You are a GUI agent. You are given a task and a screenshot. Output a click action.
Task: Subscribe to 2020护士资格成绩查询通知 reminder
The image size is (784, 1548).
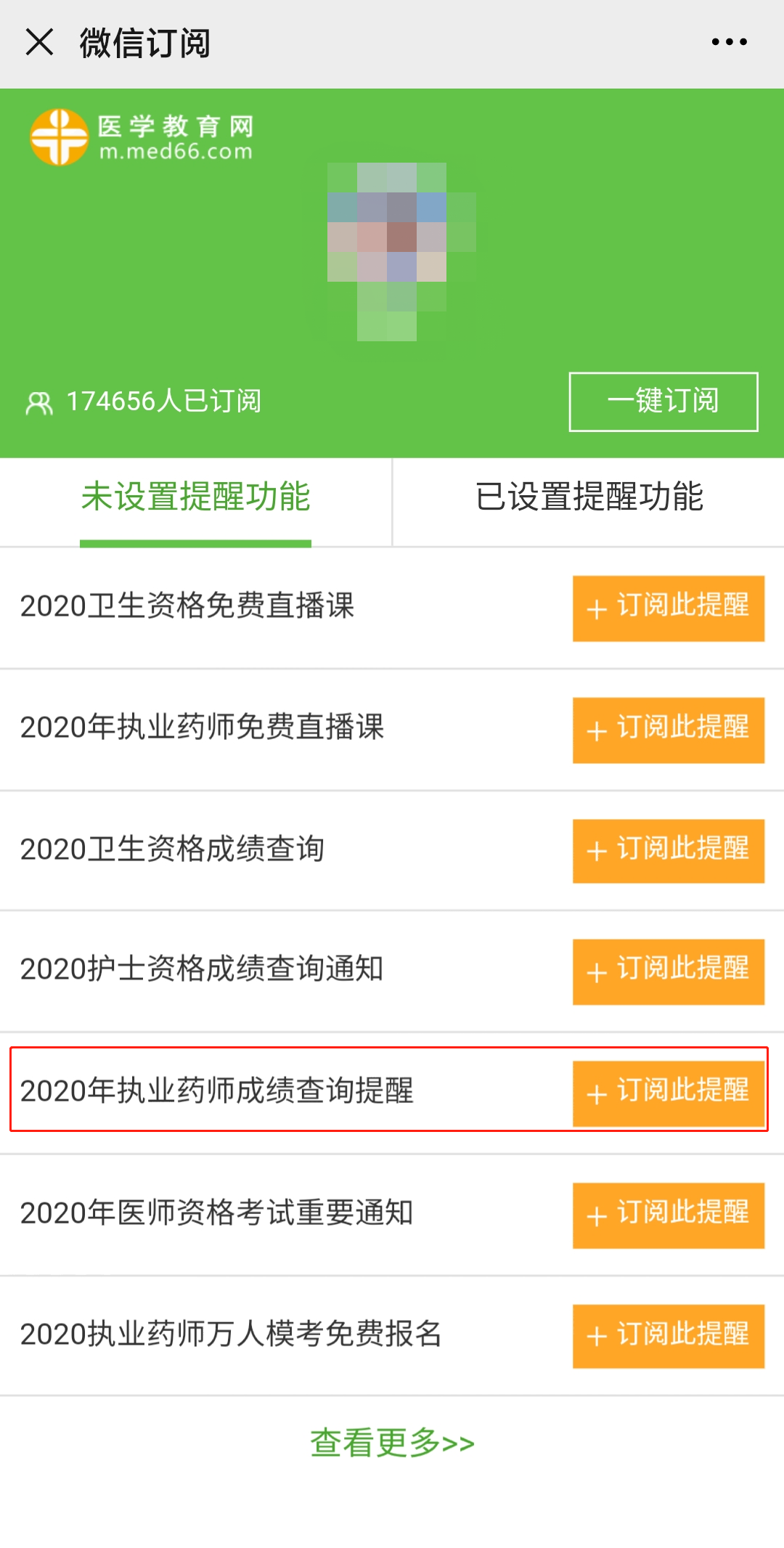(x=668, y=971)
